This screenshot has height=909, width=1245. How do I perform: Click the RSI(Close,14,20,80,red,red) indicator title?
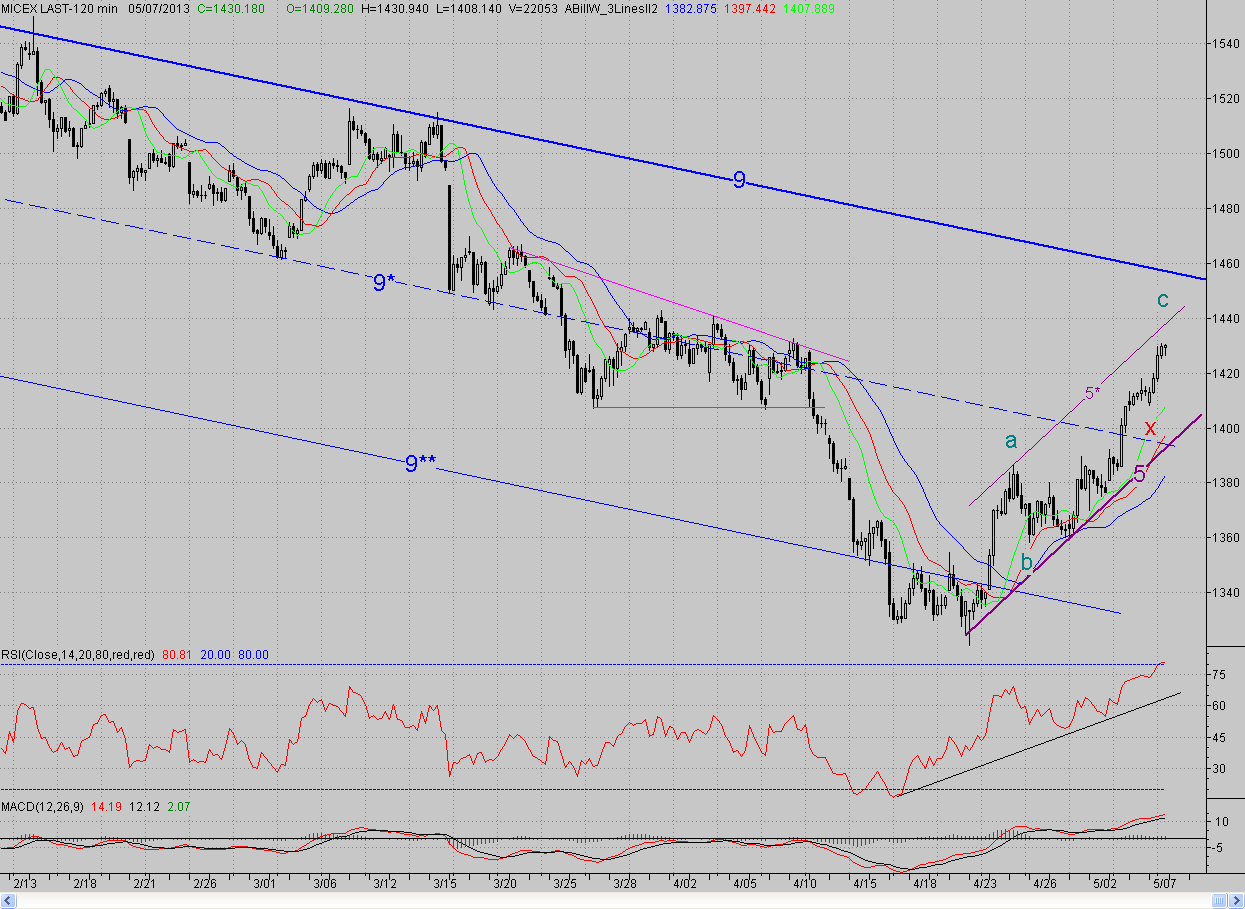click(78, 655)
